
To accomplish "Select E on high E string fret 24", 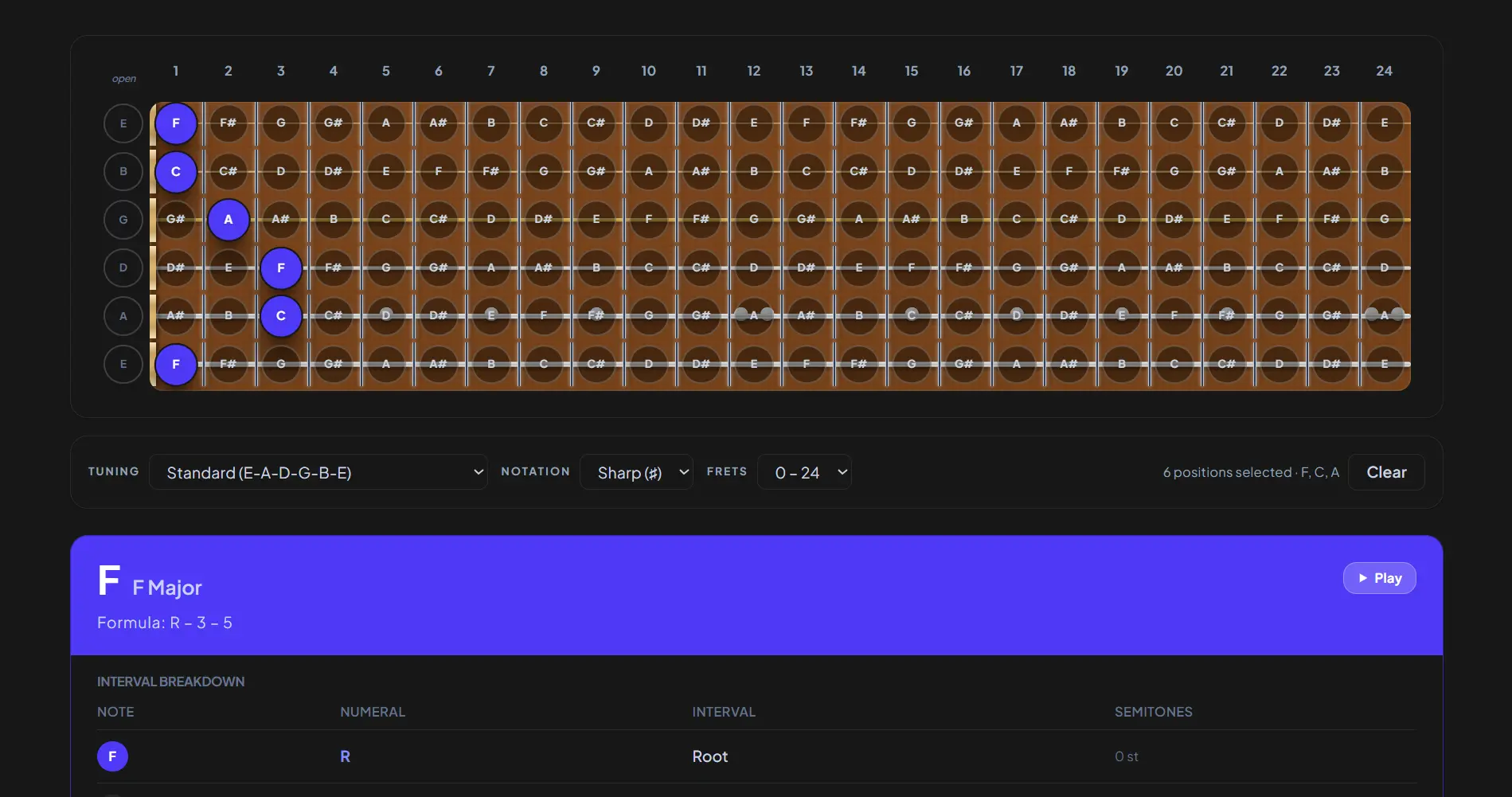I will [1385, 123].
